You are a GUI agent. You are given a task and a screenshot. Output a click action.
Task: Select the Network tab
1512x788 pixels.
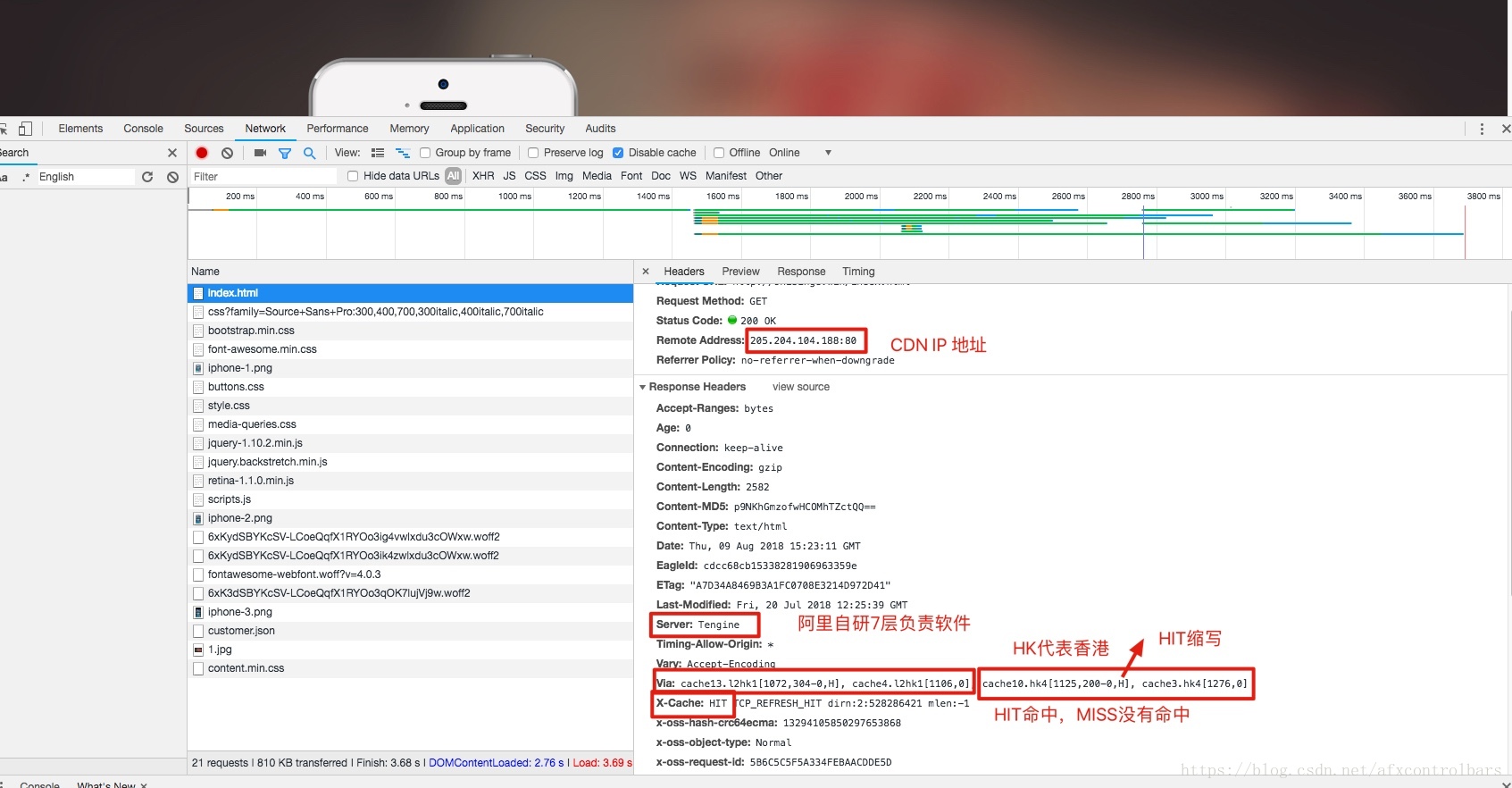[x=265, y=129]
